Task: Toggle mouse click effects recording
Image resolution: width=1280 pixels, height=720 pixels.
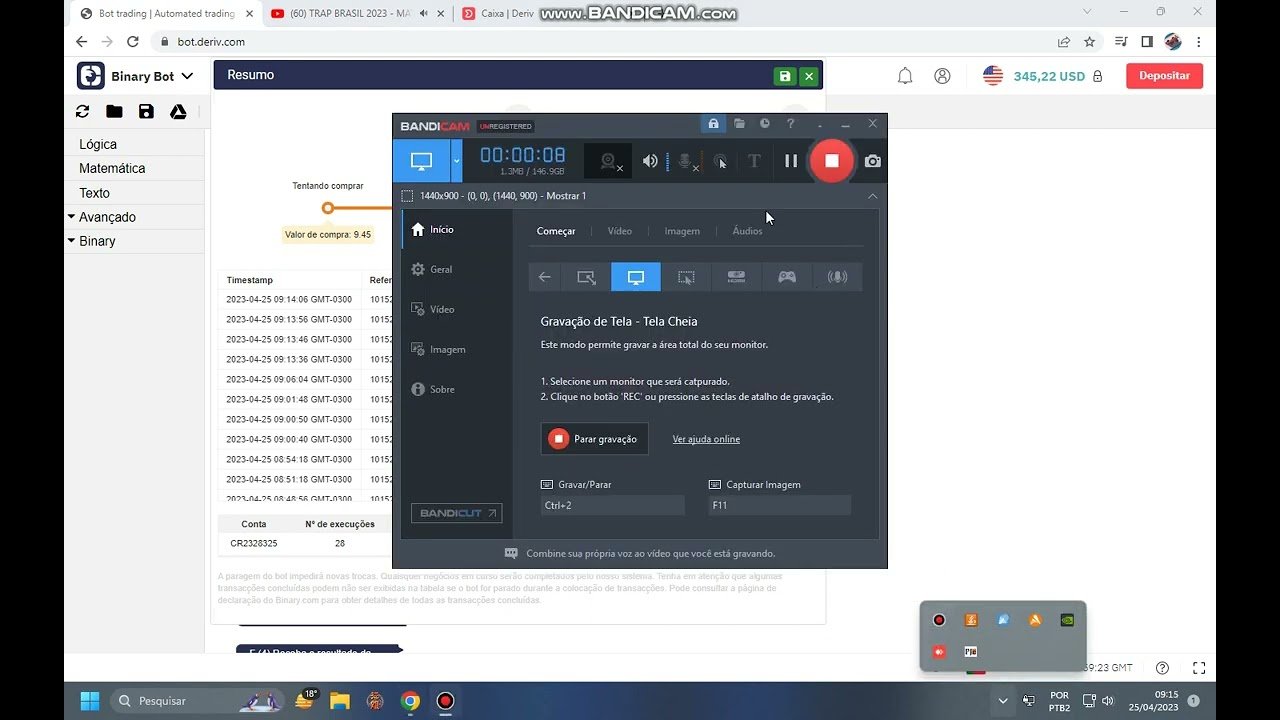Action: pyautogui.click(x=722, y=161)
